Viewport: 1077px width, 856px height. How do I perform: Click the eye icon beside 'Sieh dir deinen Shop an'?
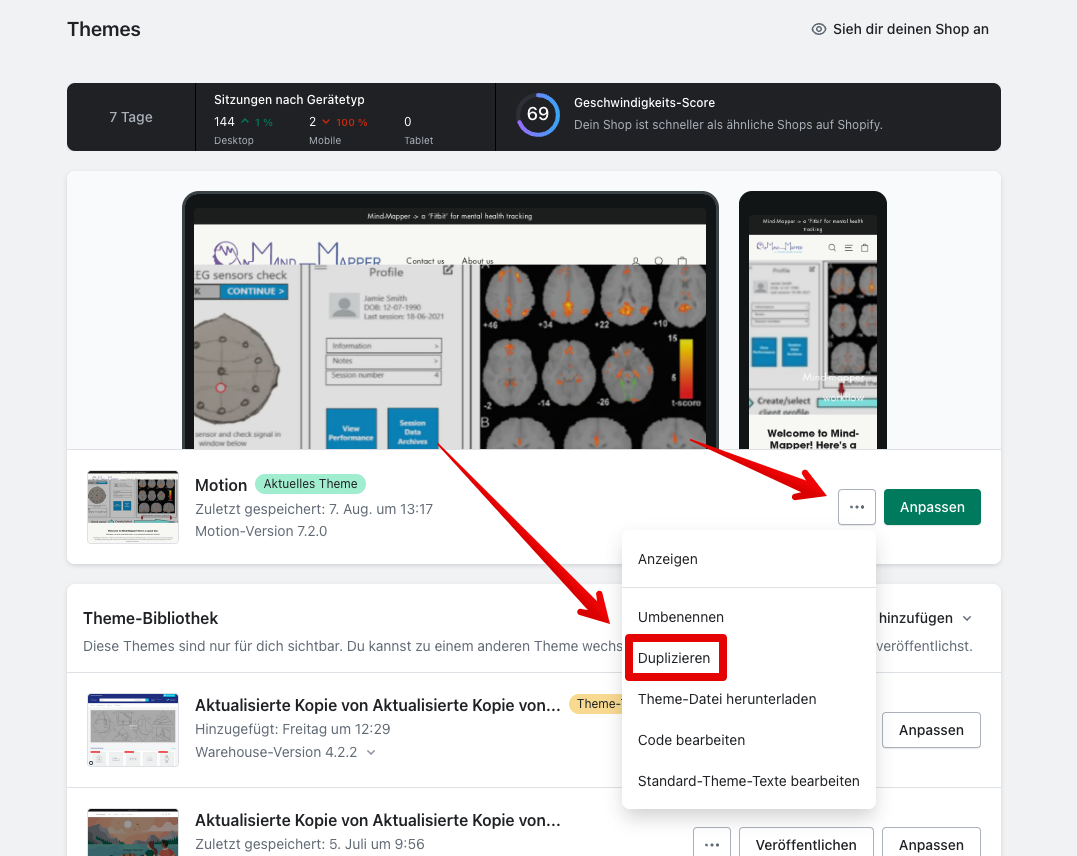(819, 29)
